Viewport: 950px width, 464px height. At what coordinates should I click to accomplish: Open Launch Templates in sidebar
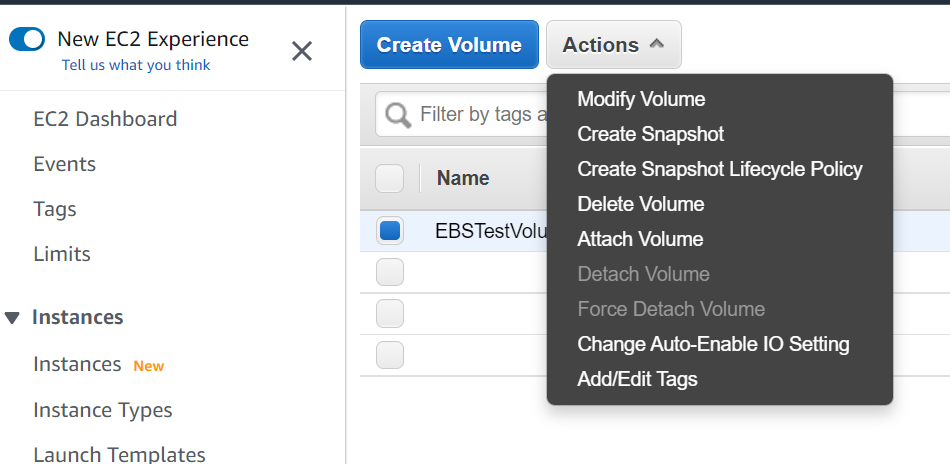119,454
